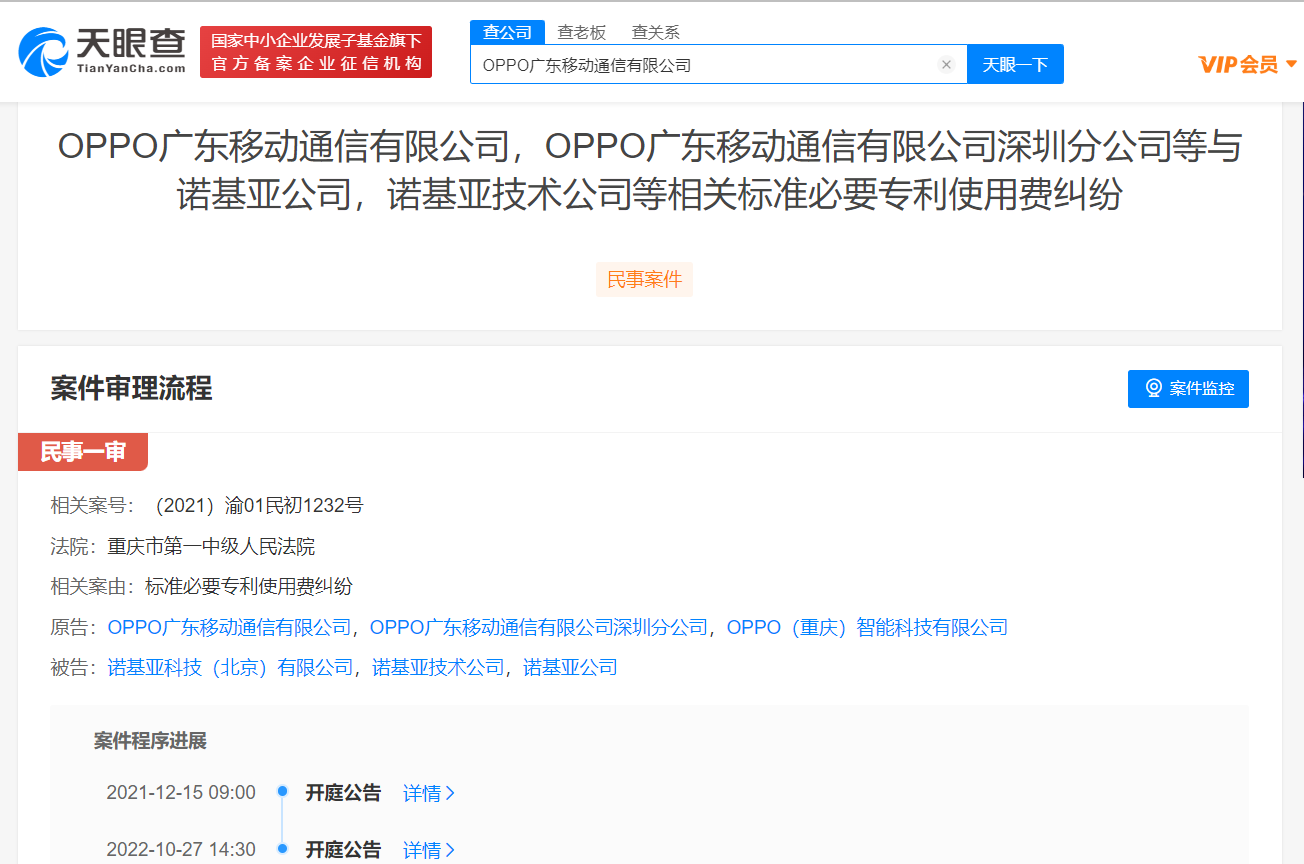
Task: Clear the search box with the X icon
Action: point(946,65)
